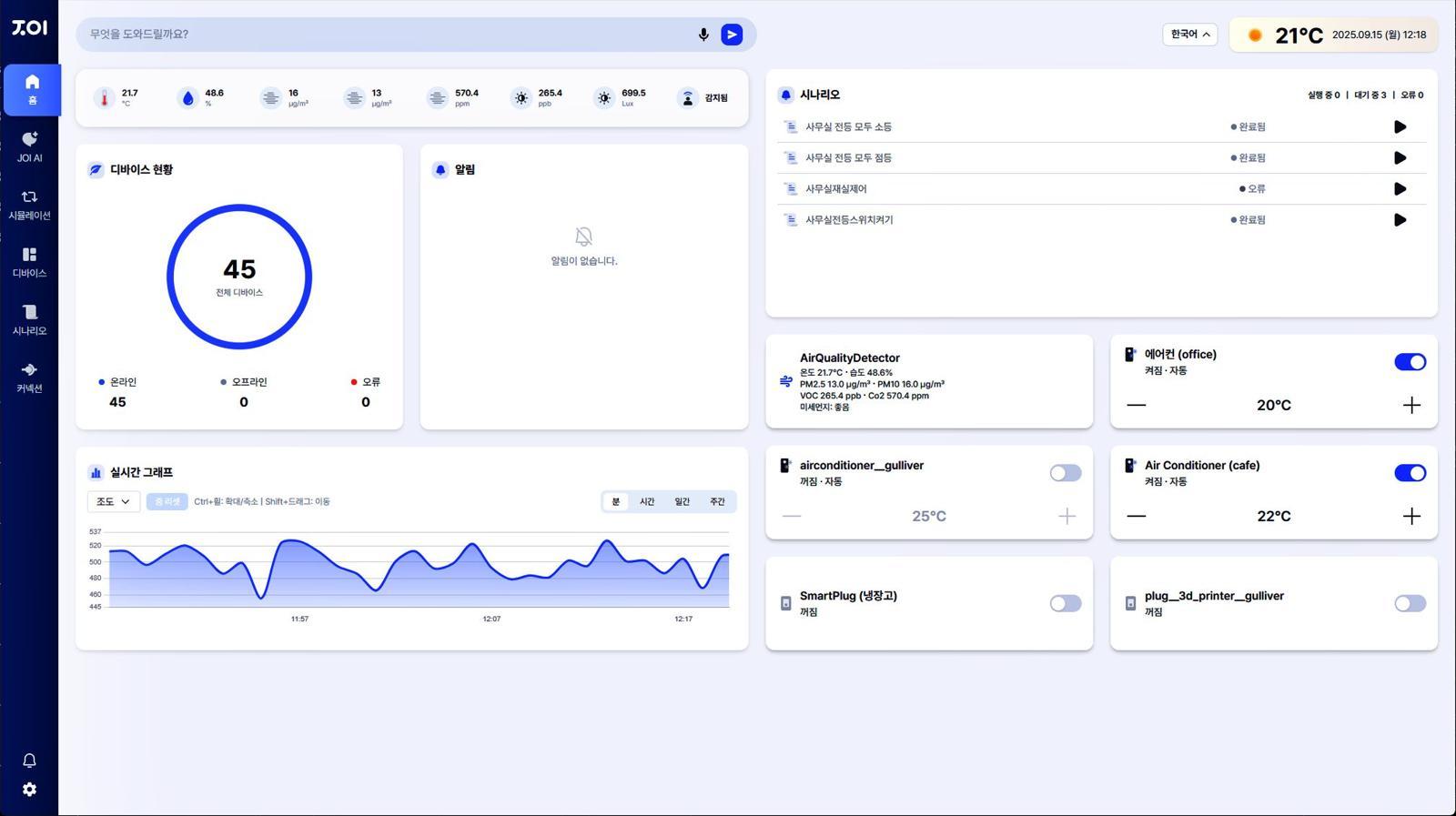The width and height of the screenshot is (1456, 816).
Task: Open the 한국어 language dropdown
Action: 1189,35
